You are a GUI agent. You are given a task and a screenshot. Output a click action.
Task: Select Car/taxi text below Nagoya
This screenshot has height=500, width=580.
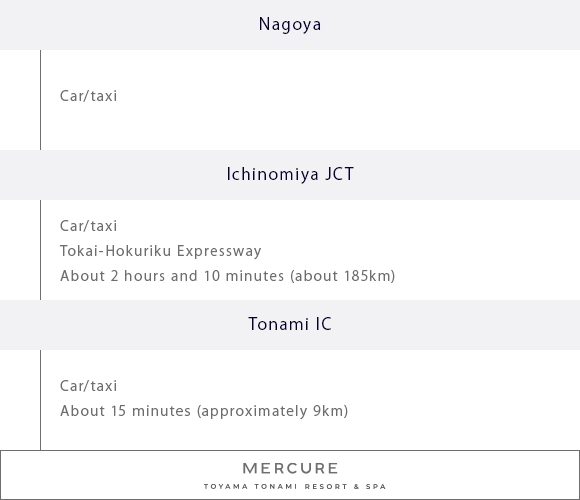[x=88, y=96]
